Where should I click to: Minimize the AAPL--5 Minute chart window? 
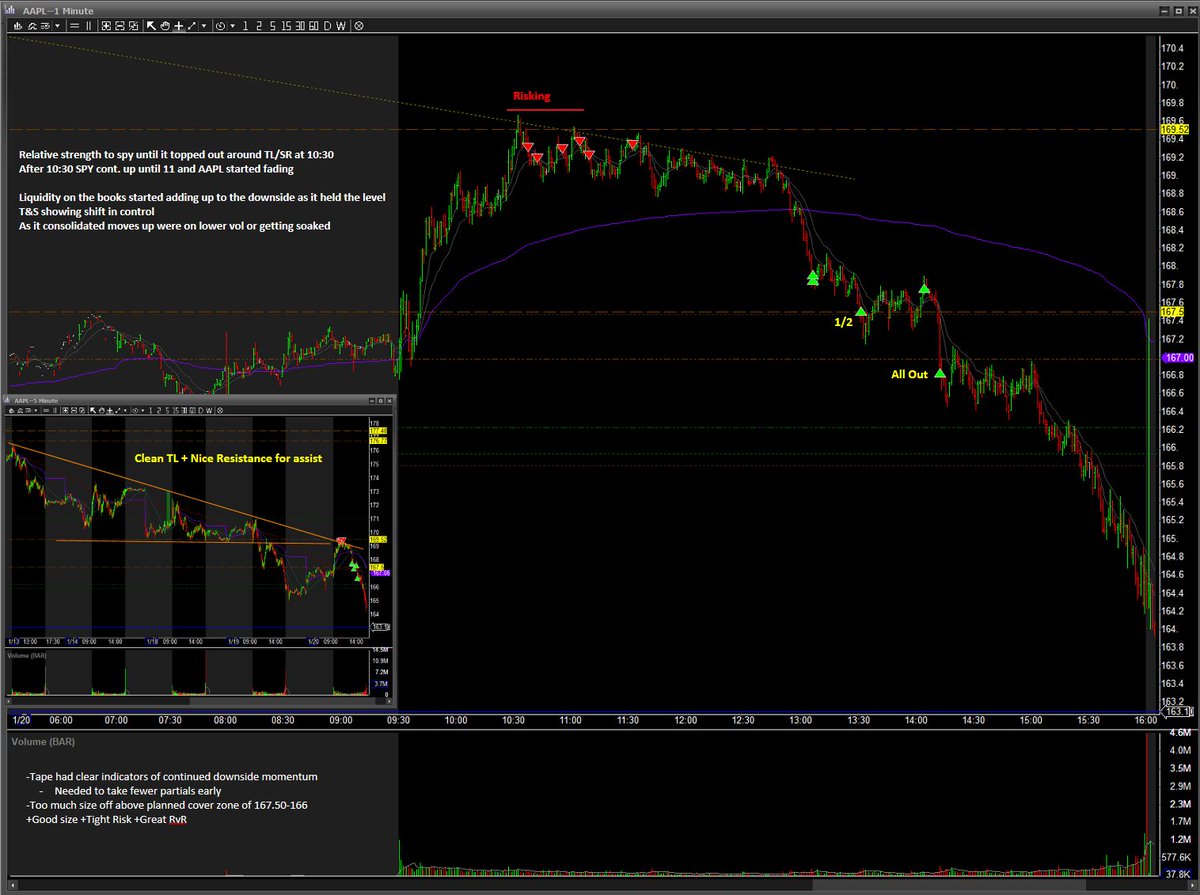(x=372, y=401)
